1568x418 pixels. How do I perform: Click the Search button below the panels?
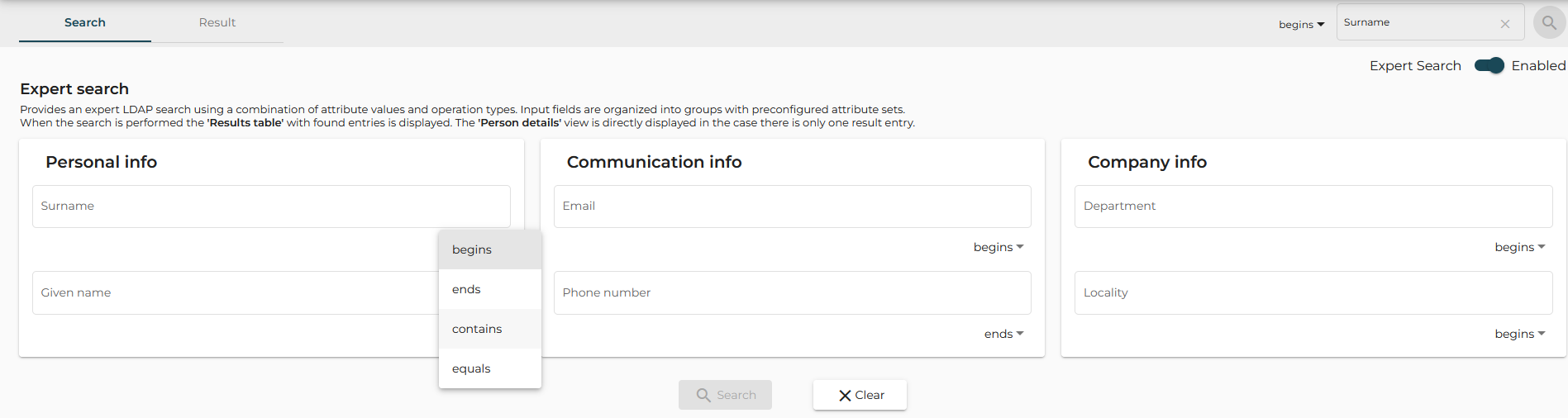[725, 395]
